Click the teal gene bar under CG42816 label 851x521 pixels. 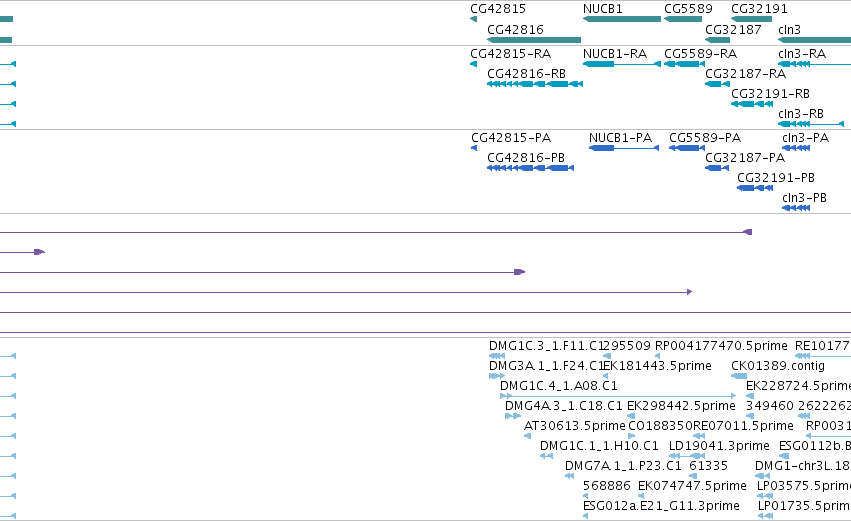coord(534,40)
